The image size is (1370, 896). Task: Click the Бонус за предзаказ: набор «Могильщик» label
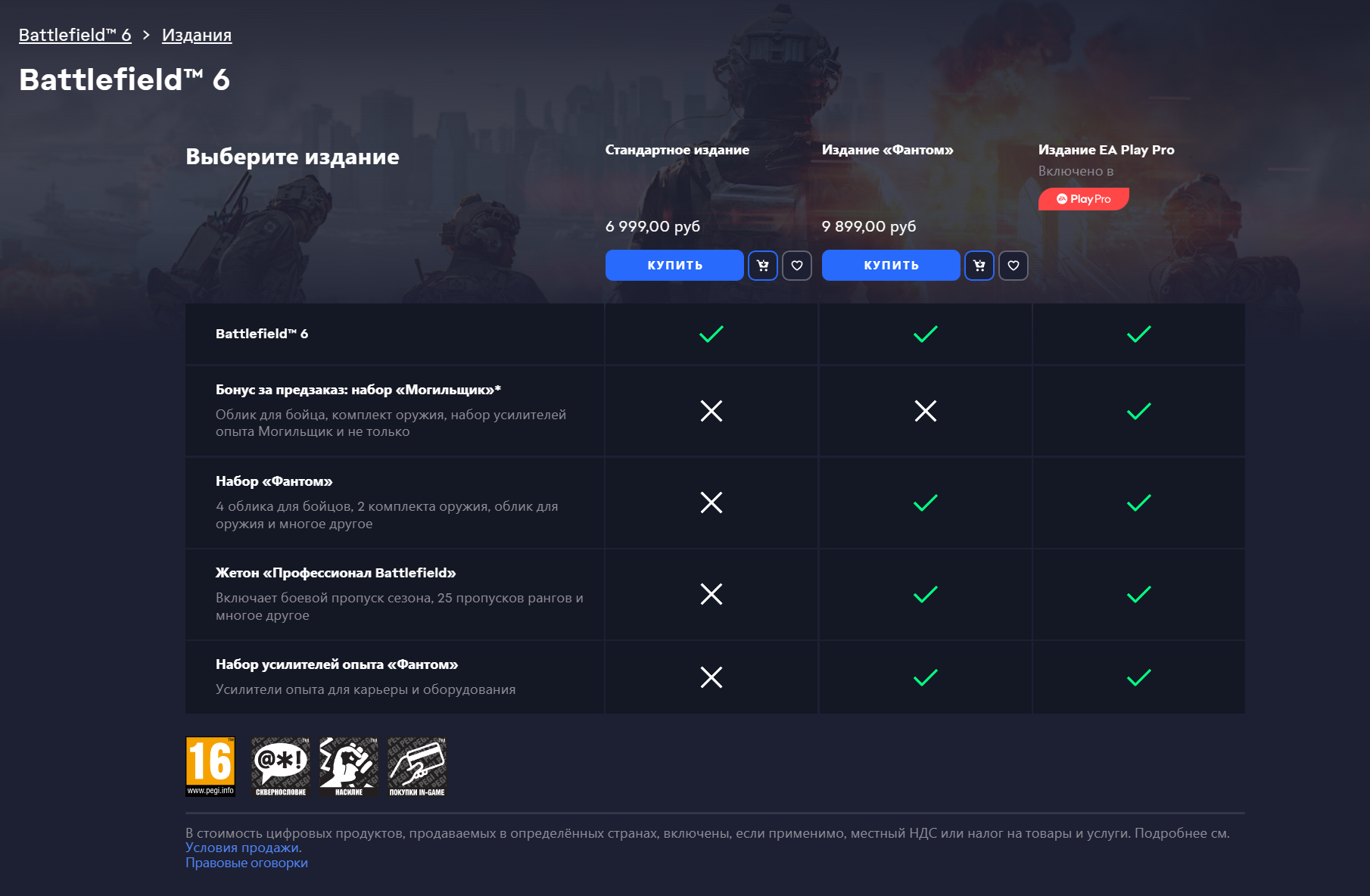(358, 390)
